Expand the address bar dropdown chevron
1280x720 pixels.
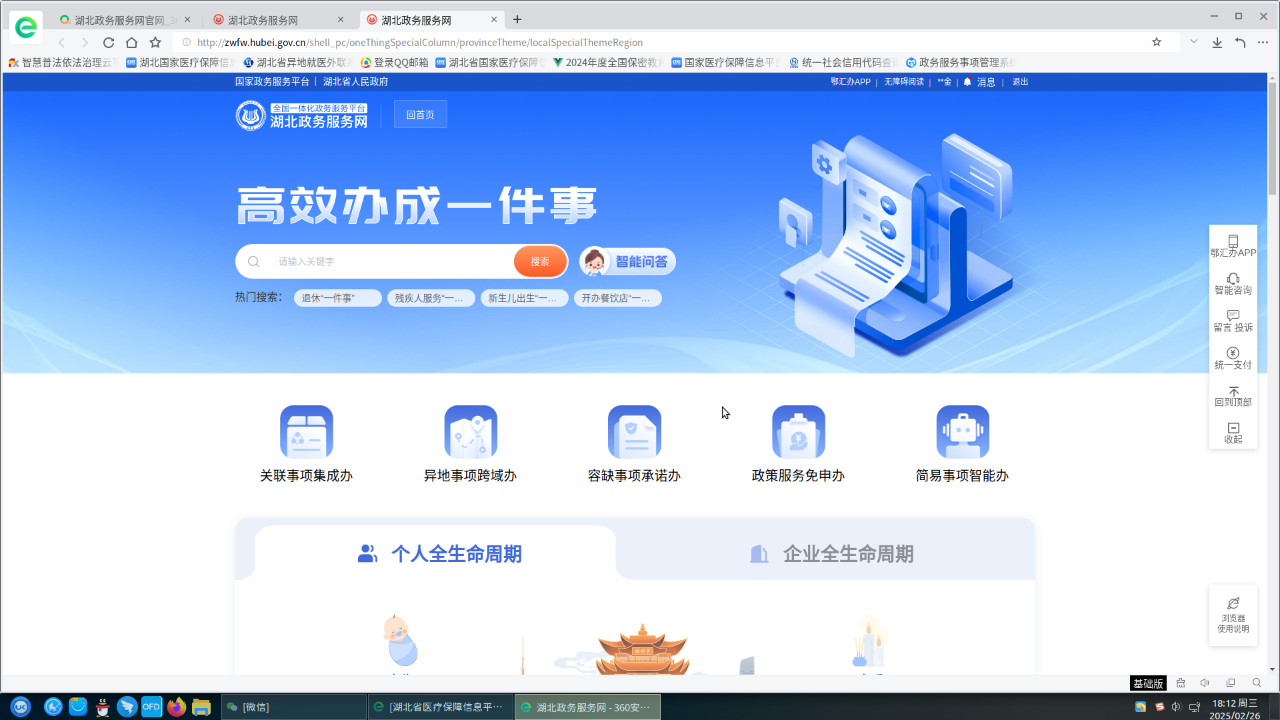pyautogui.click(x=1193, y=42)
